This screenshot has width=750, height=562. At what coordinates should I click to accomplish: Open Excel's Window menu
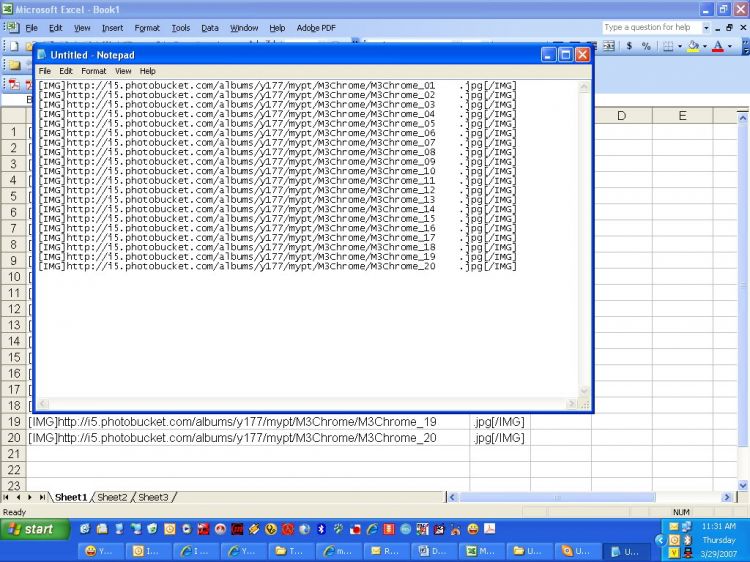(244, 28)
